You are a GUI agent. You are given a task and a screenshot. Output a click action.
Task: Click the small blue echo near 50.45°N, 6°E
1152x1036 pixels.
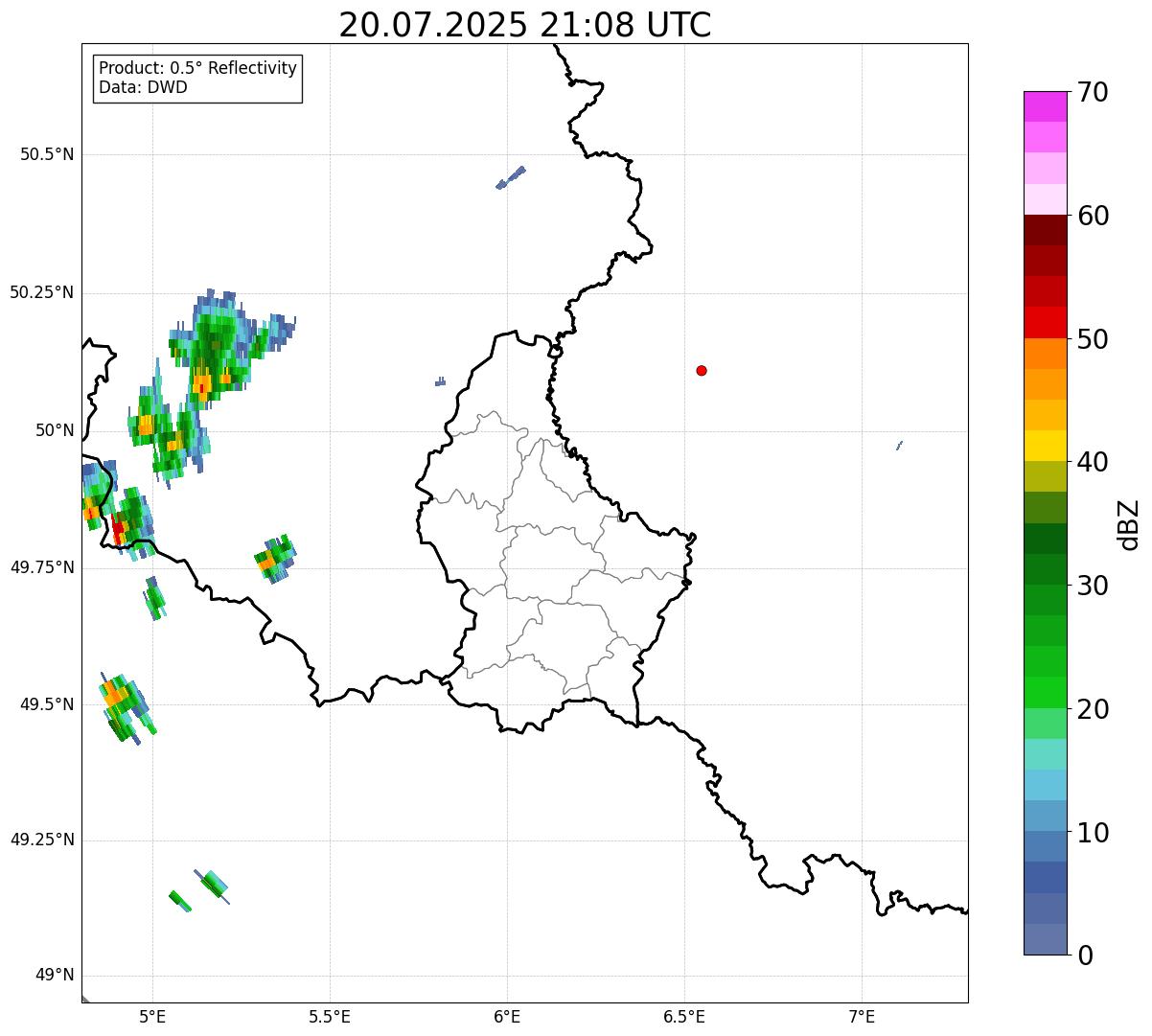tap(510, 178)
